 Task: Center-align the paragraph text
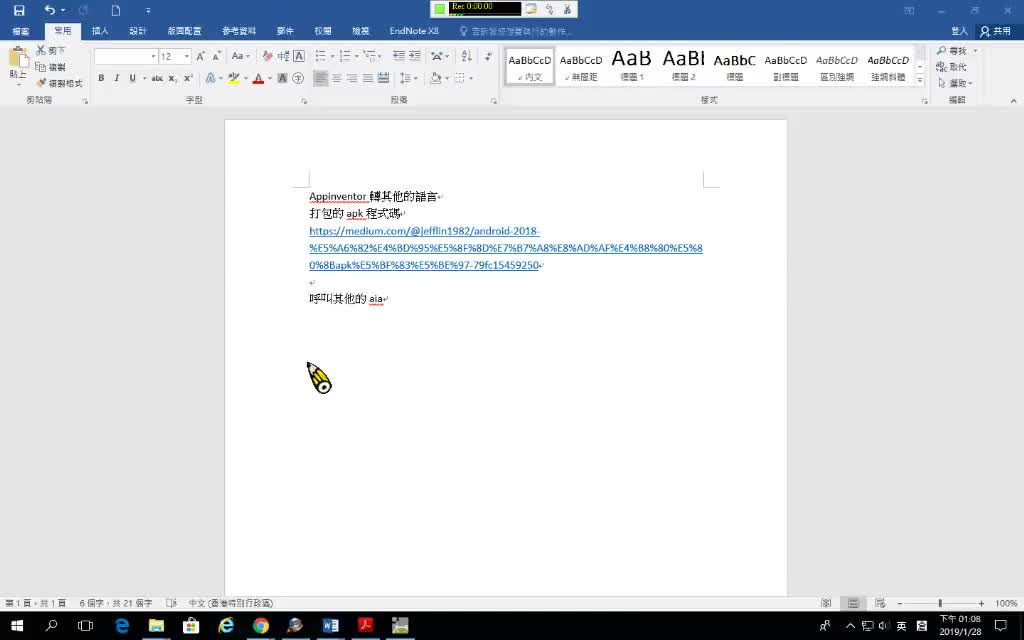pos(337,78)
